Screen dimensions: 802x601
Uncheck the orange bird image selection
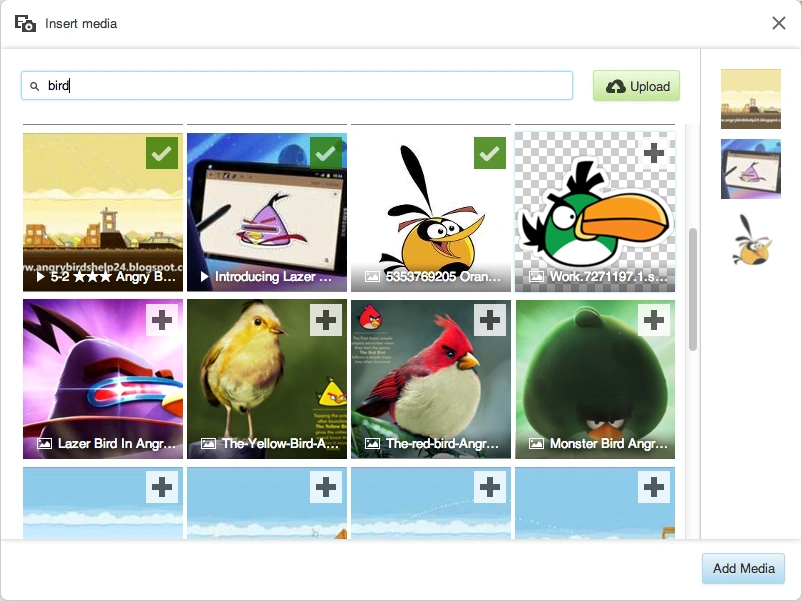pos(490,153)
